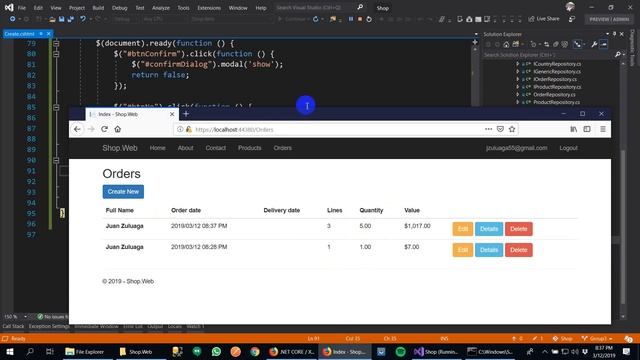Go to the About page link

coord(185,148)
